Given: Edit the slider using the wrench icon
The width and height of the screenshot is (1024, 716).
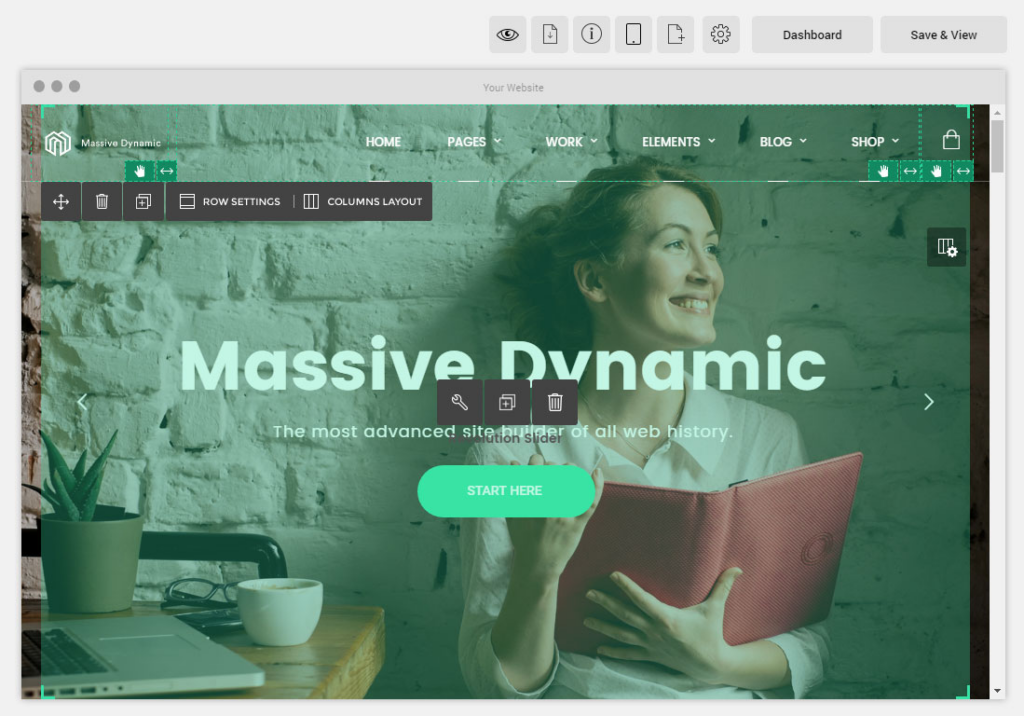Looking at the screenshot, I should point(457,402).
